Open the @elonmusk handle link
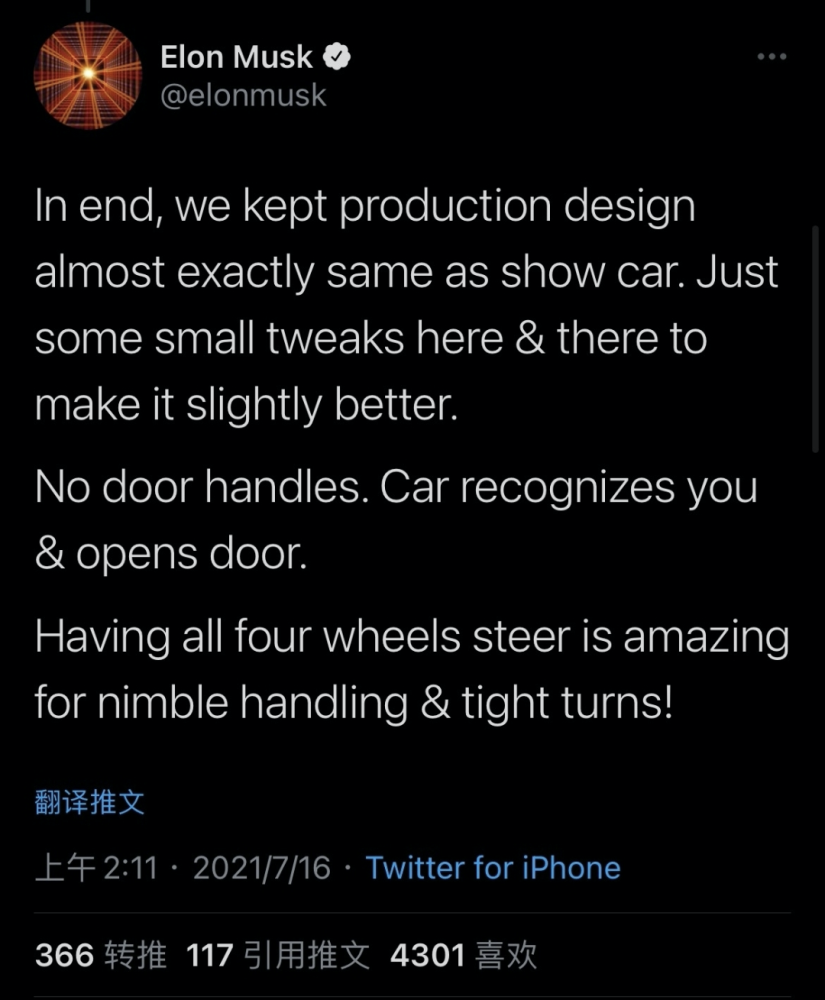Screen dimensions: 825x1000 243,96
